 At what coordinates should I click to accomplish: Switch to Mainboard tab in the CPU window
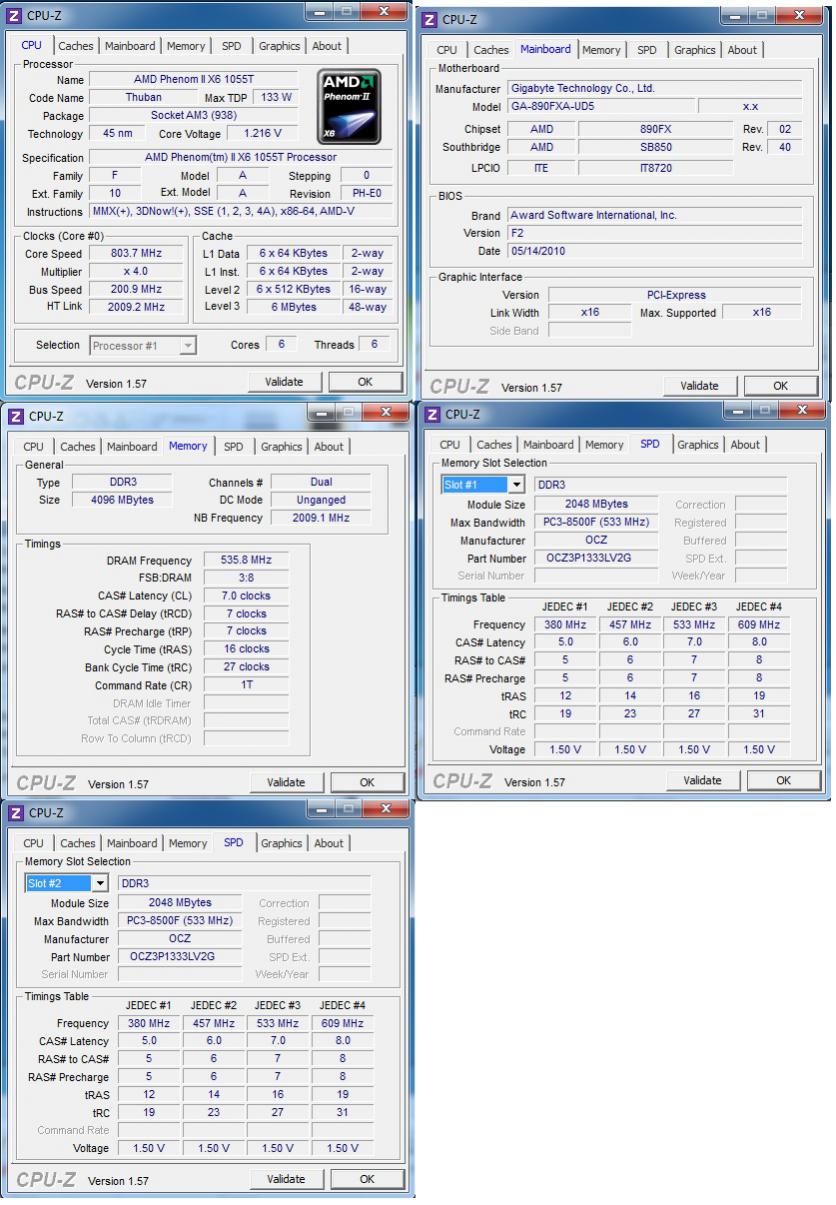point(130,46)
